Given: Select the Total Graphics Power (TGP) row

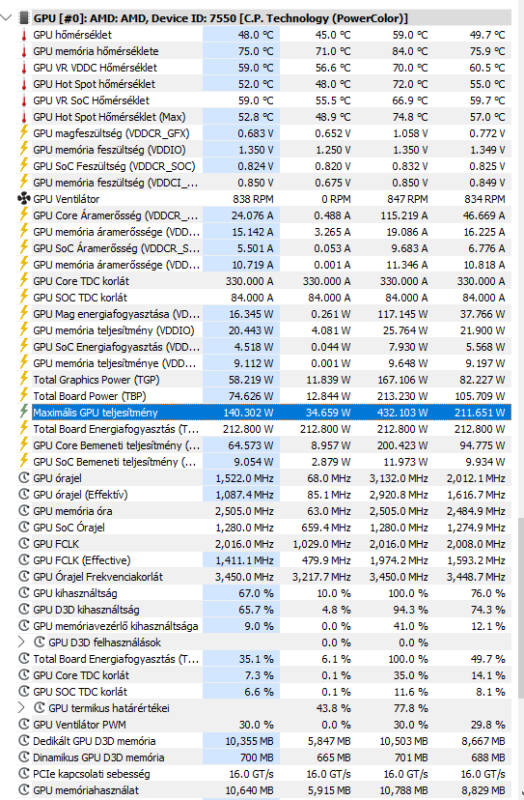Looking at the screenshot, I should pos(264,380).
